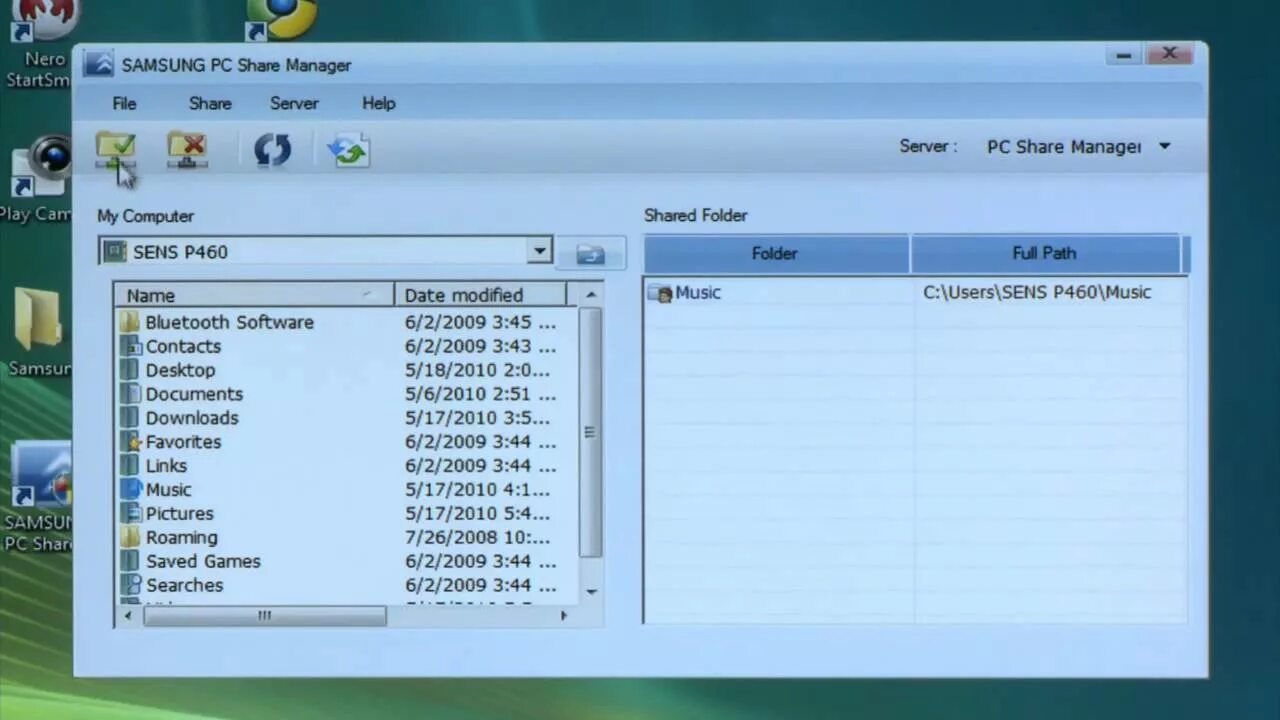Click the horizontal scroll left arrow
This screenshot has height=720, width=1280.
(127, 616)
